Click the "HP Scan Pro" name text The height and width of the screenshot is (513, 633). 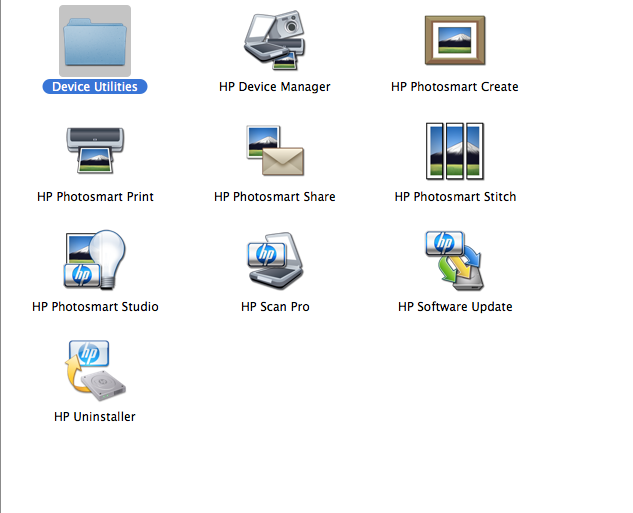(x=275, y=307)
